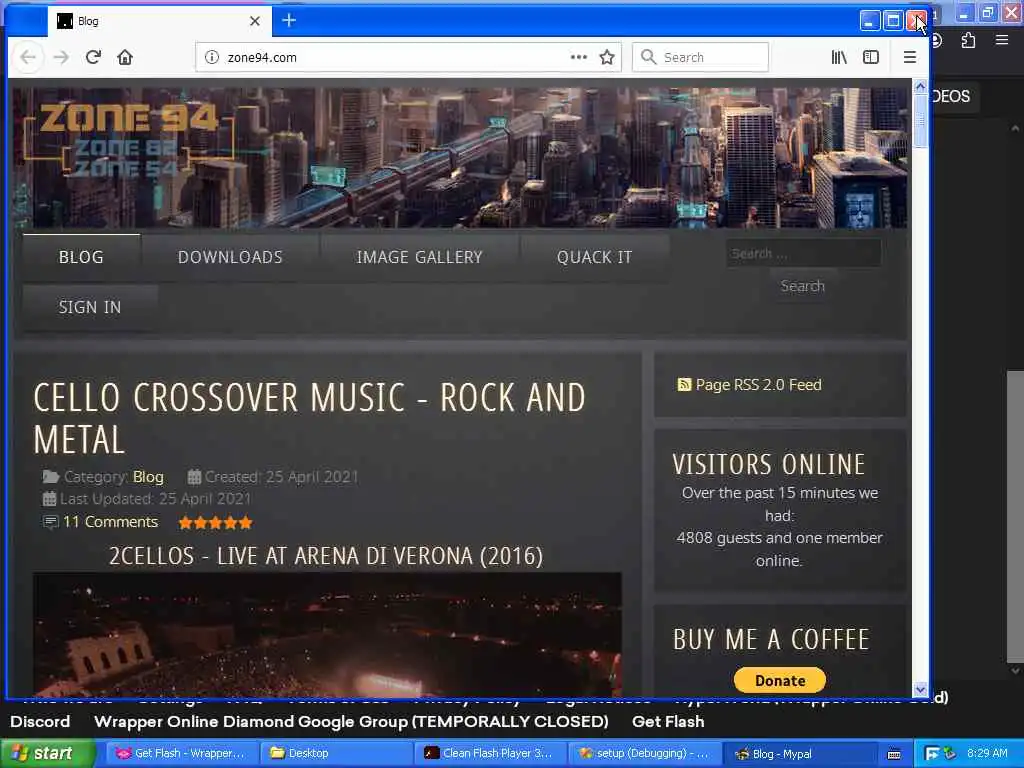The width and height of the screenshot is (1024, 768).
Task: Open the Page RSS 2.0 Feed link
Action: point(758,385)
